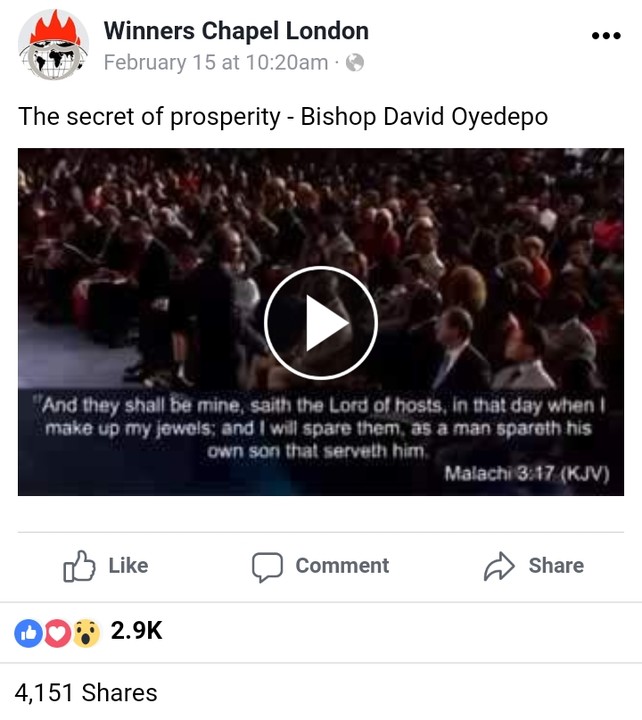This screenshot has width=642, height=720.
Task: Click the wow face reaction emoji
Action: (86, 633)
